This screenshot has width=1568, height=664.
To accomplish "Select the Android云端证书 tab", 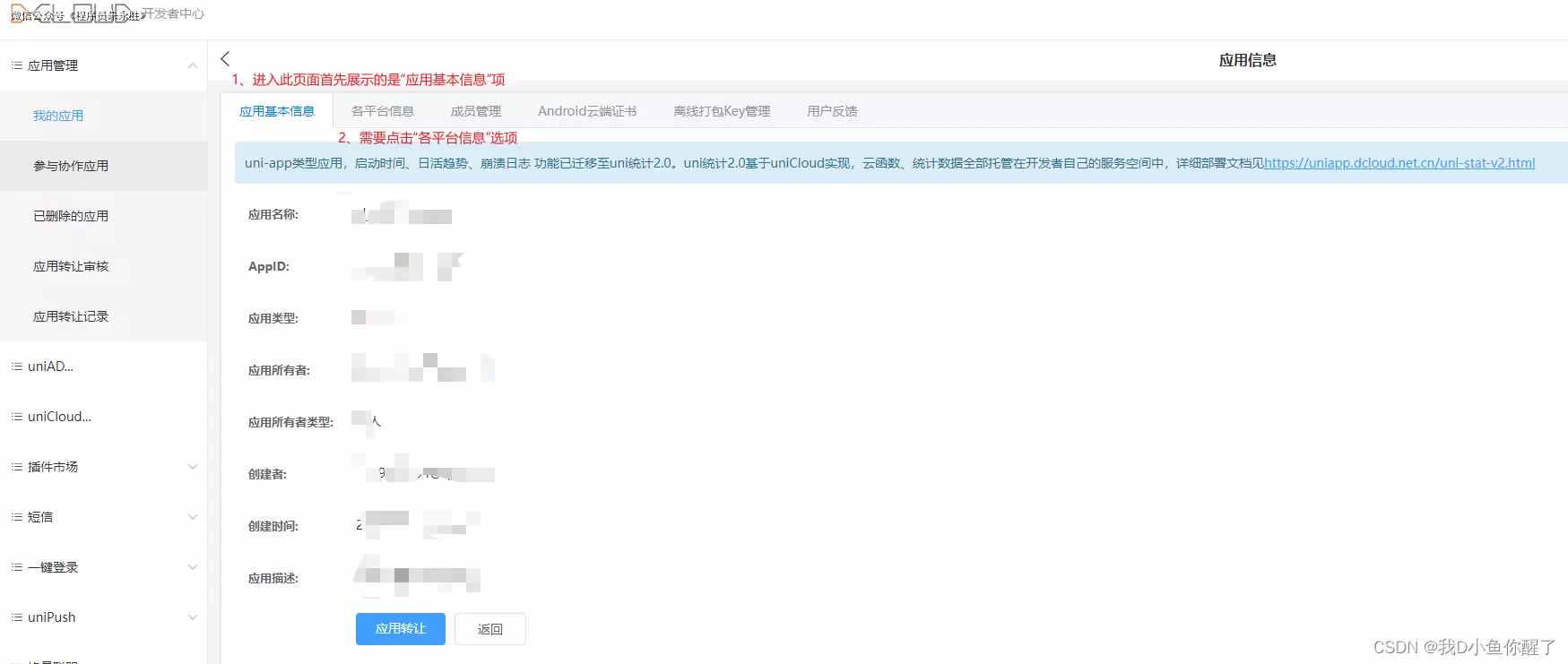I will (x=587, y=111).
